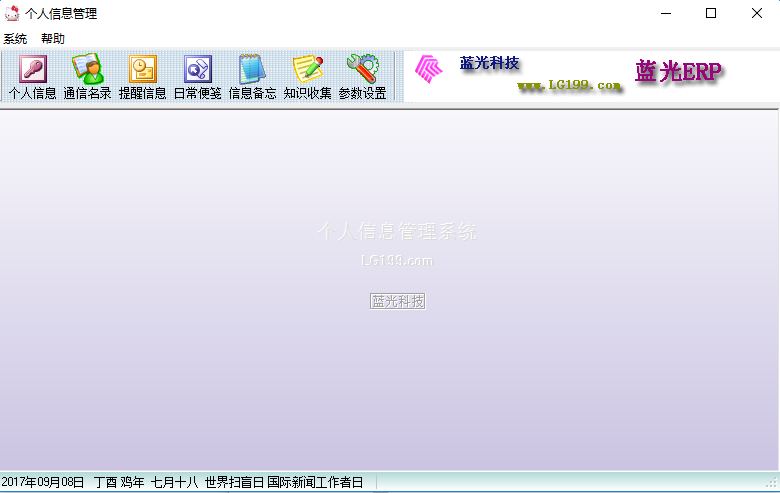The height and width of the screenshot is (493, 780).
Task: Click the pink logo in the banner
Action: (428, 69)
